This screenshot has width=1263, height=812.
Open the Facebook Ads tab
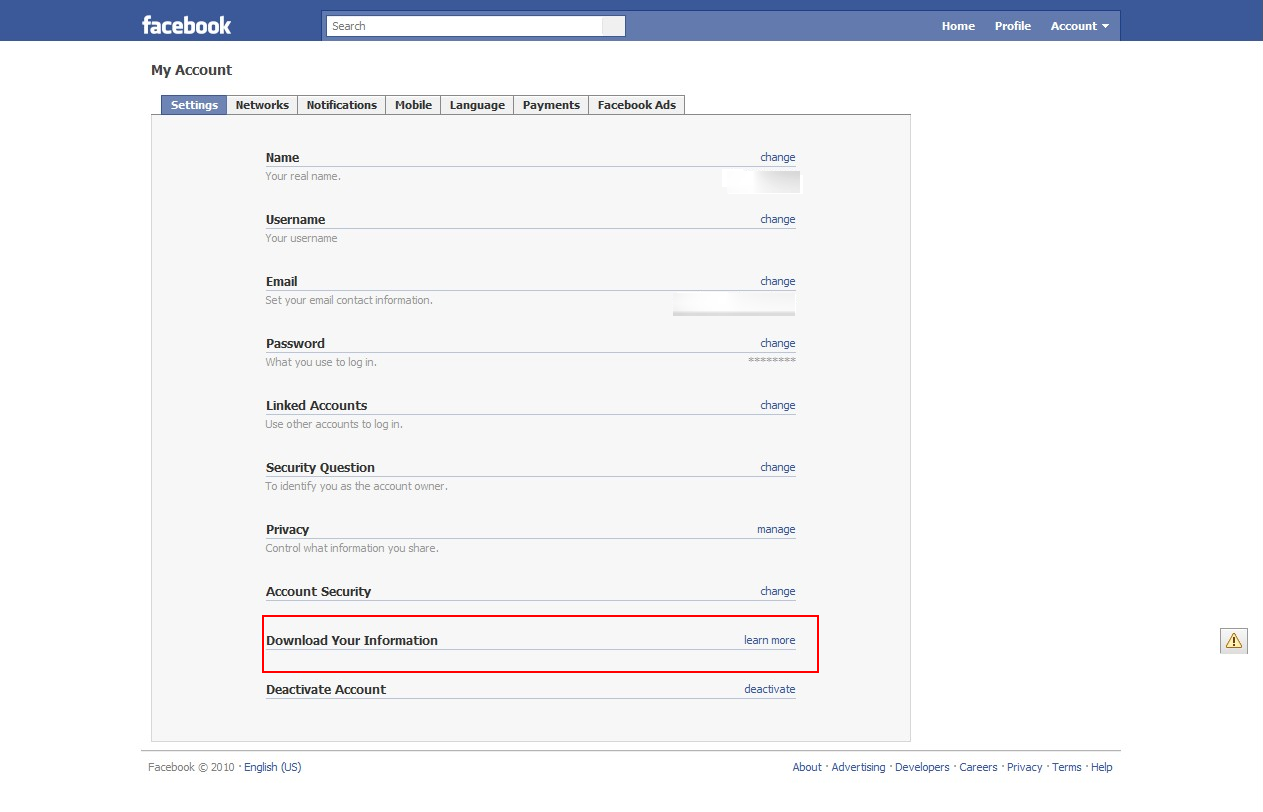click(636, 105)
